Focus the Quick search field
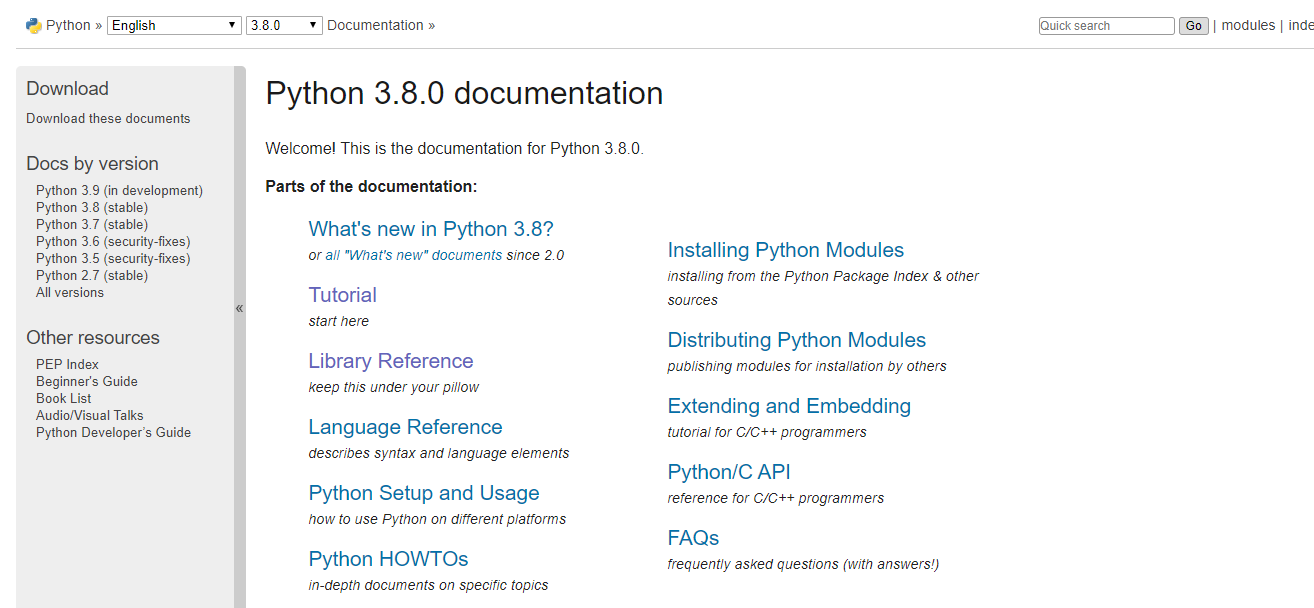This screenshot has height=608, width=1314. 1106,26
